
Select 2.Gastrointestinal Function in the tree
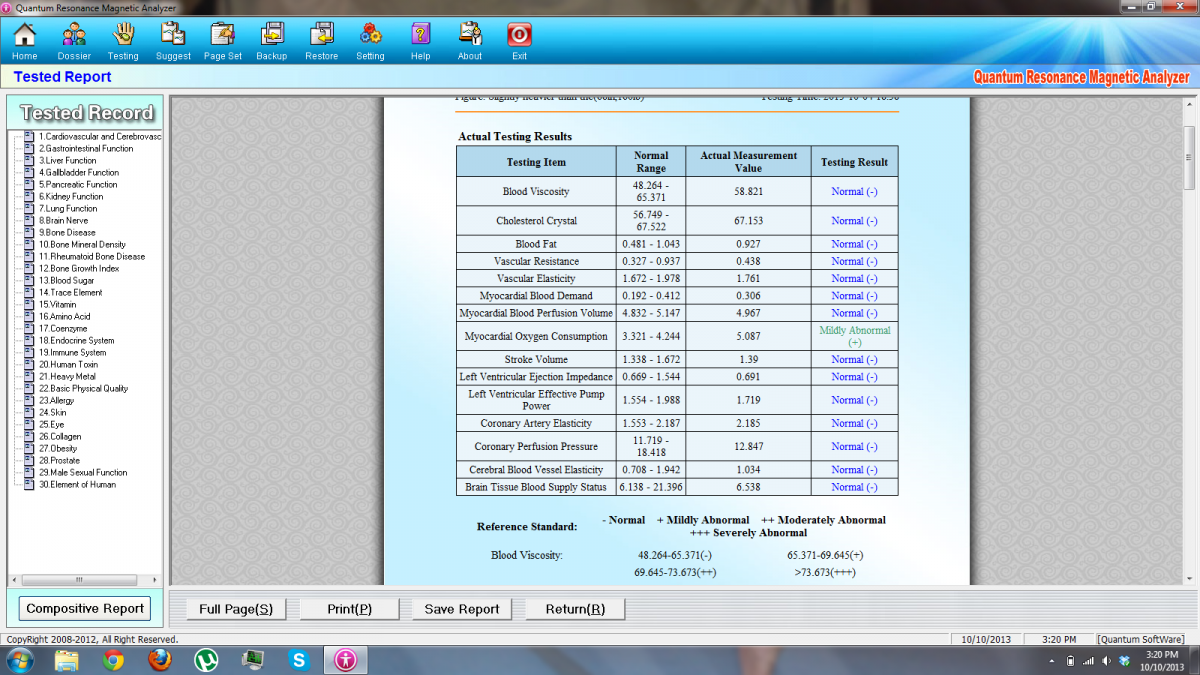pos(86,148)
